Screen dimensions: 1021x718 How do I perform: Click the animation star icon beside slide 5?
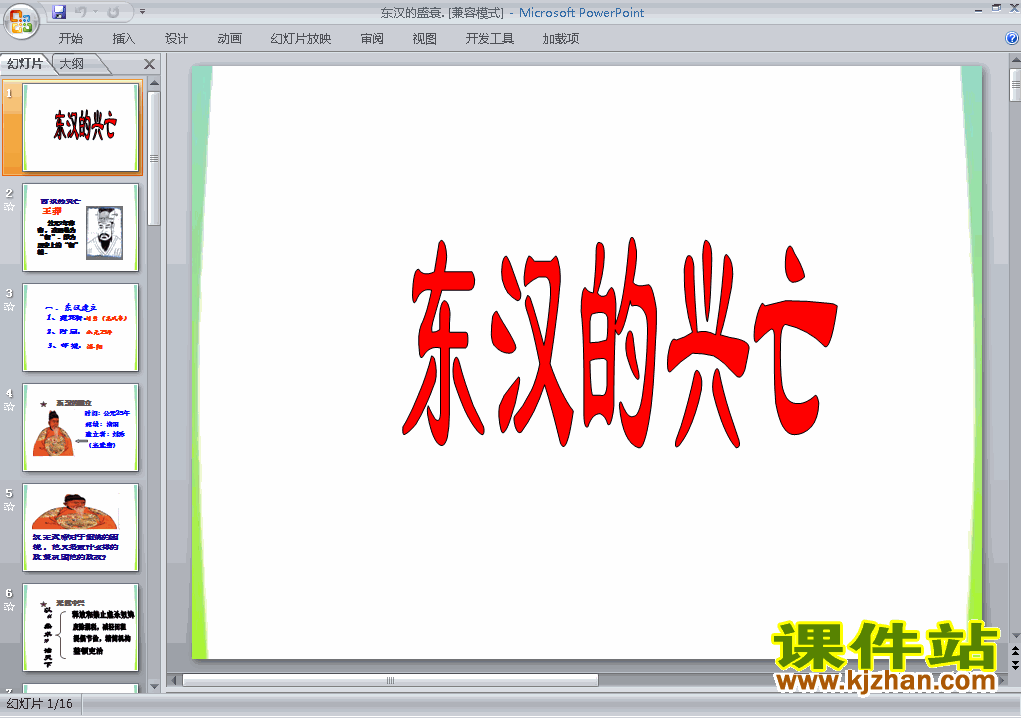pyautogui.click(x=9, y=506)
